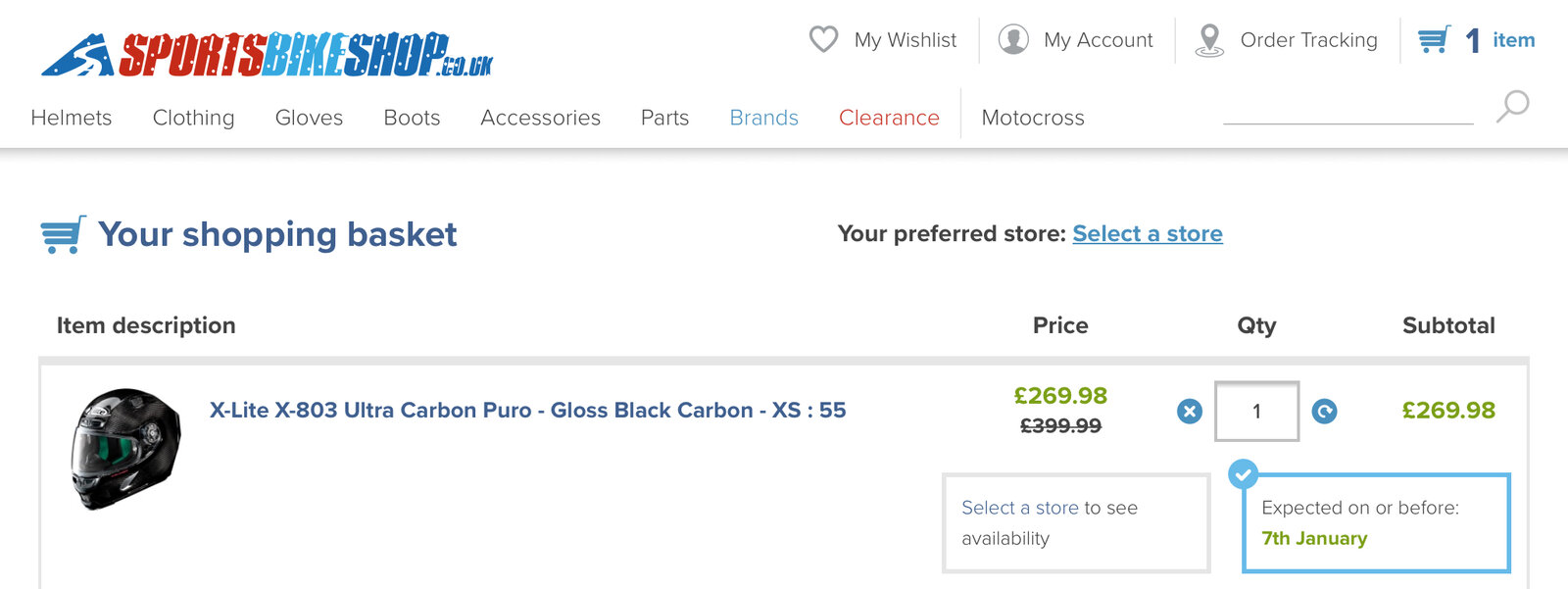The width and height of the screenshot is (1568, 589).
Task: Visit the Clearance section
Action: (x=889, y=118)
